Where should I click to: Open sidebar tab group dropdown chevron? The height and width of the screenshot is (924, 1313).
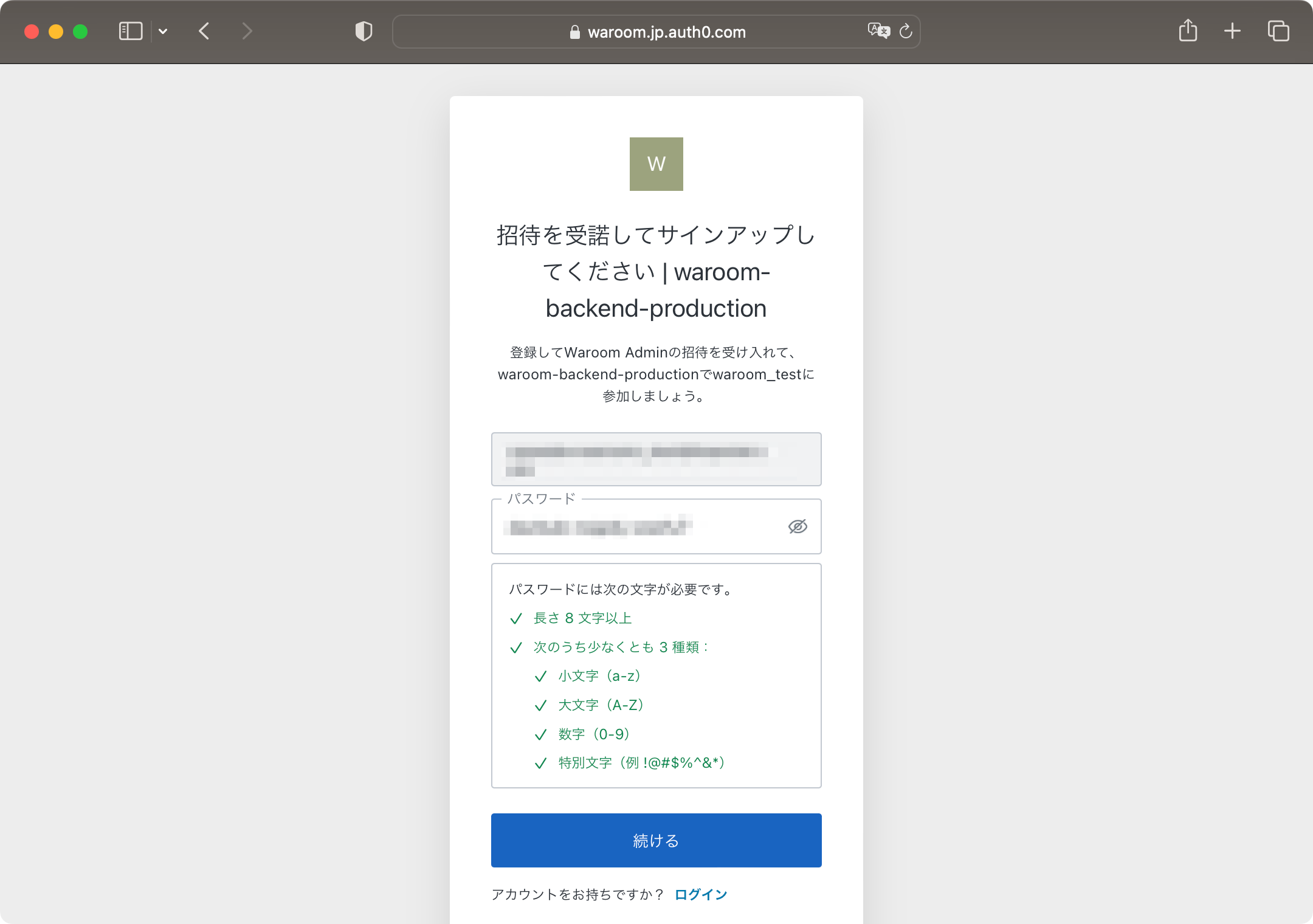(x=163, y=31)
